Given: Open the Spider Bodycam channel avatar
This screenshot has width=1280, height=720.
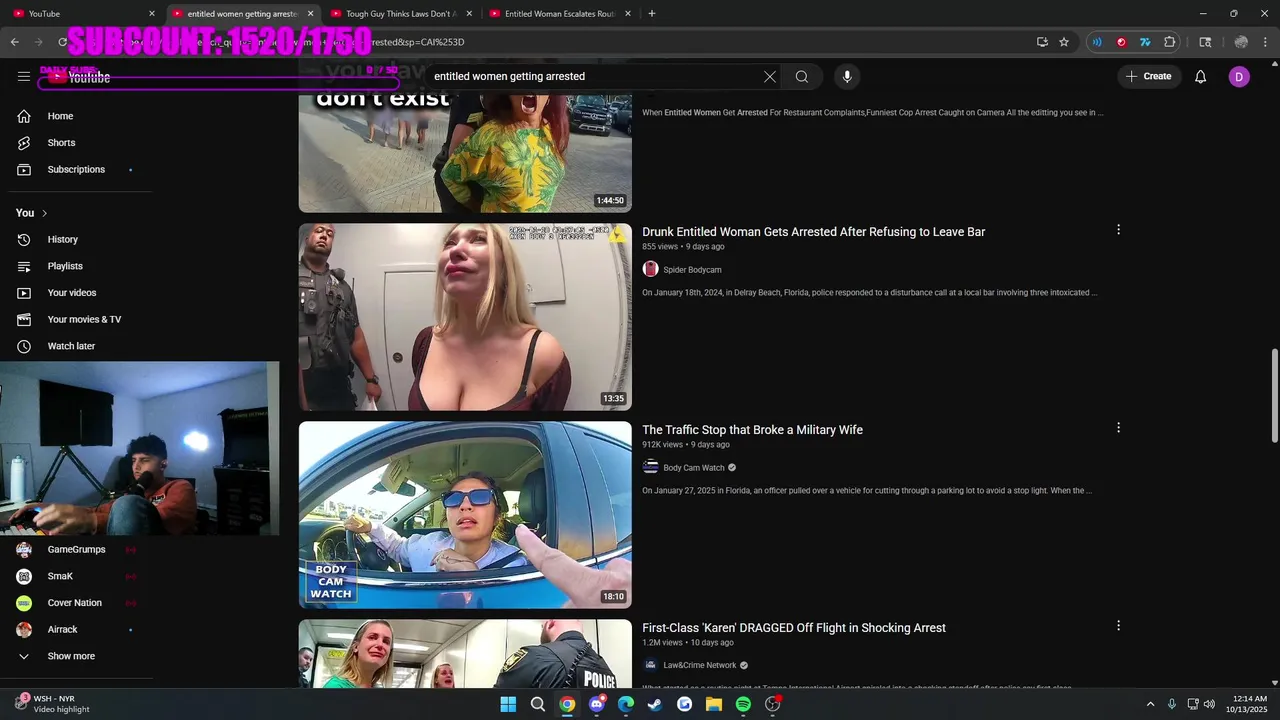Looking at the screenshot, I should [x=650, y=269].
